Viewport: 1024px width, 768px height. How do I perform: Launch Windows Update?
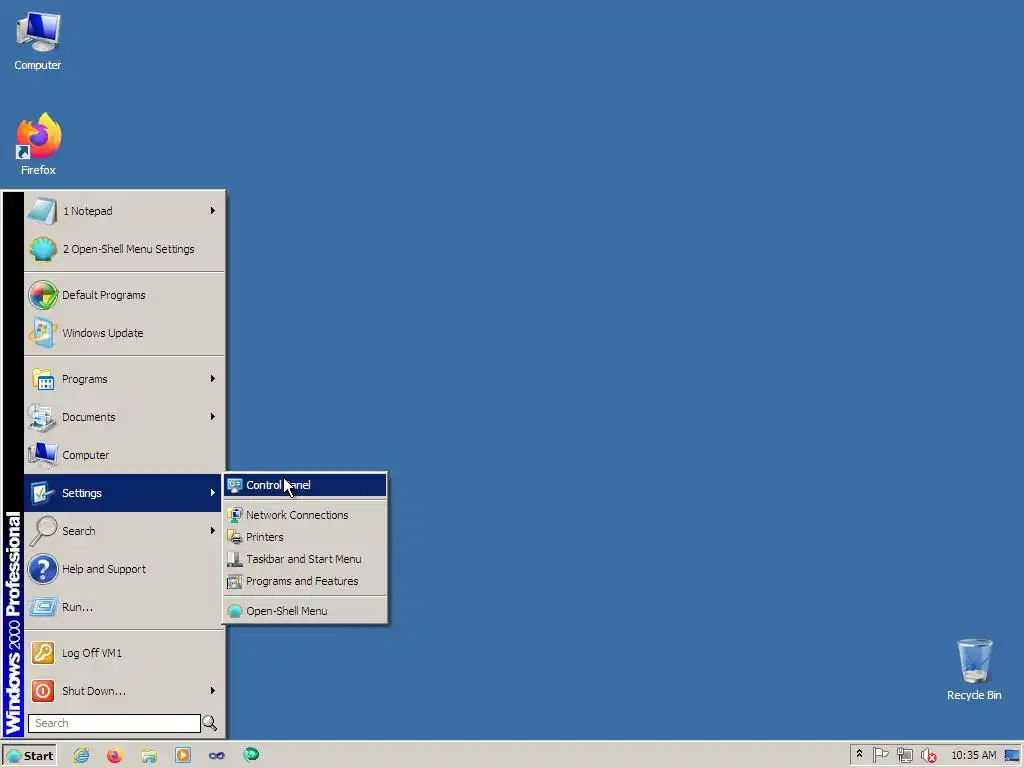tap(124, 333)
